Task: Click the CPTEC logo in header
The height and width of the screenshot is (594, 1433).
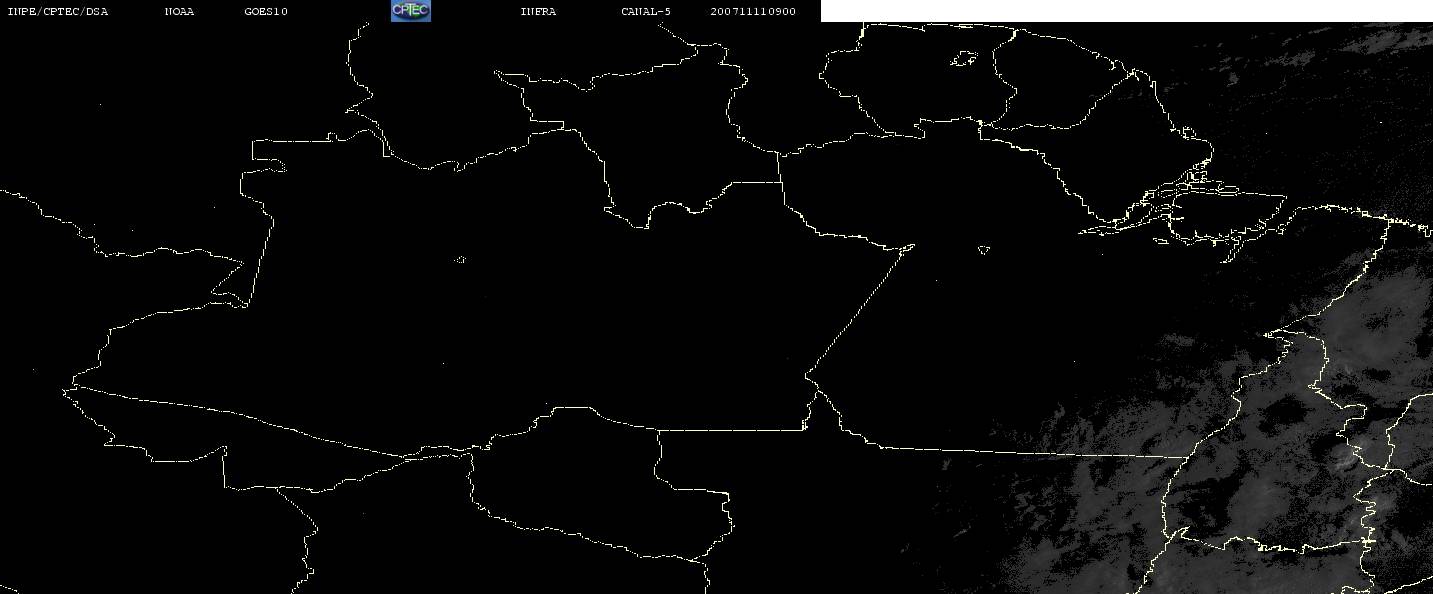Action: point(410,11)
